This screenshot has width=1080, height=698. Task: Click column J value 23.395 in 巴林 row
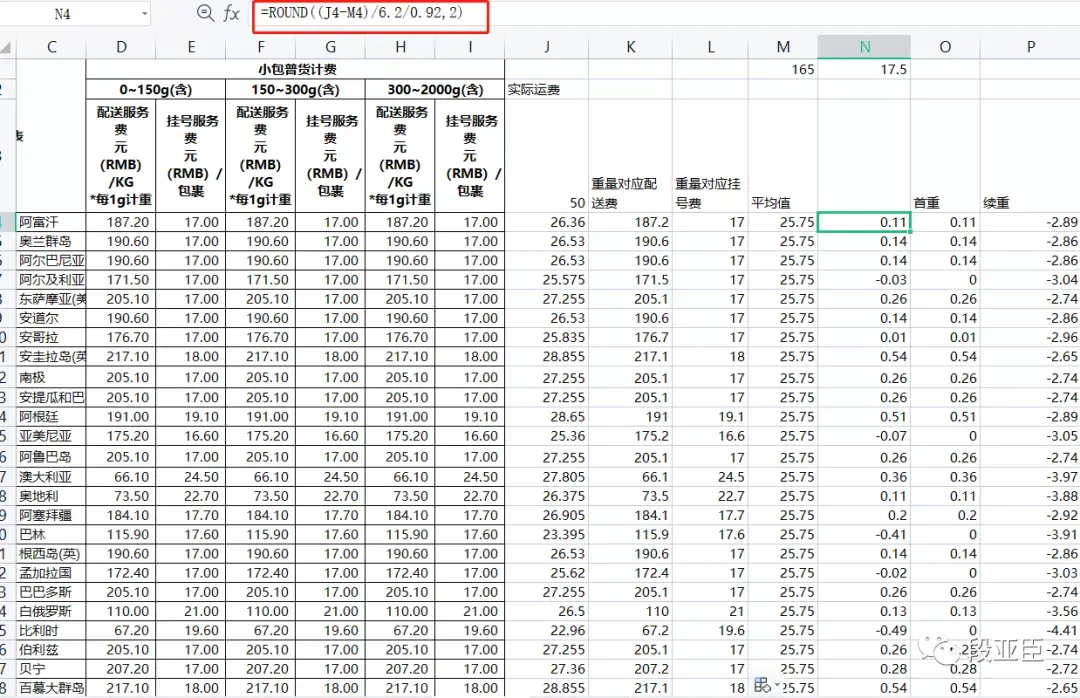(x=547, y=535)
